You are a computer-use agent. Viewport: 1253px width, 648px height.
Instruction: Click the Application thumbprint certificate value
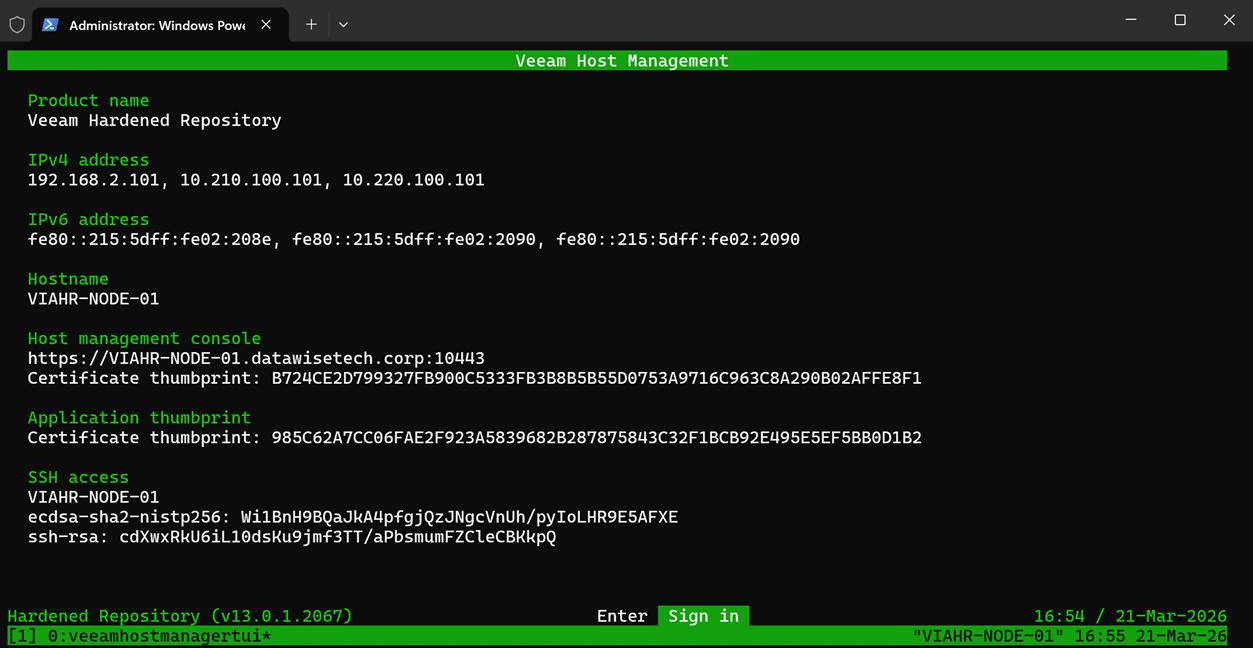(x=596, y=437)
